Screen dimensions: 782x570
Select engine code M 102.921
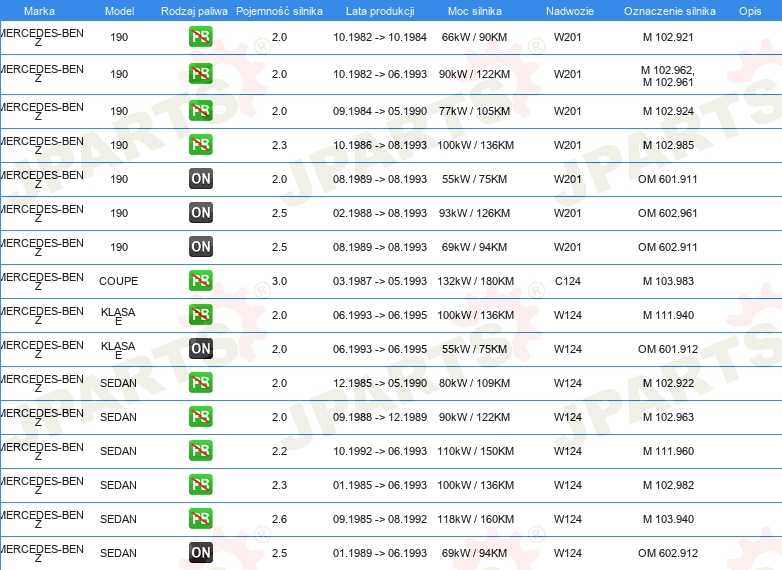point(668,37)
